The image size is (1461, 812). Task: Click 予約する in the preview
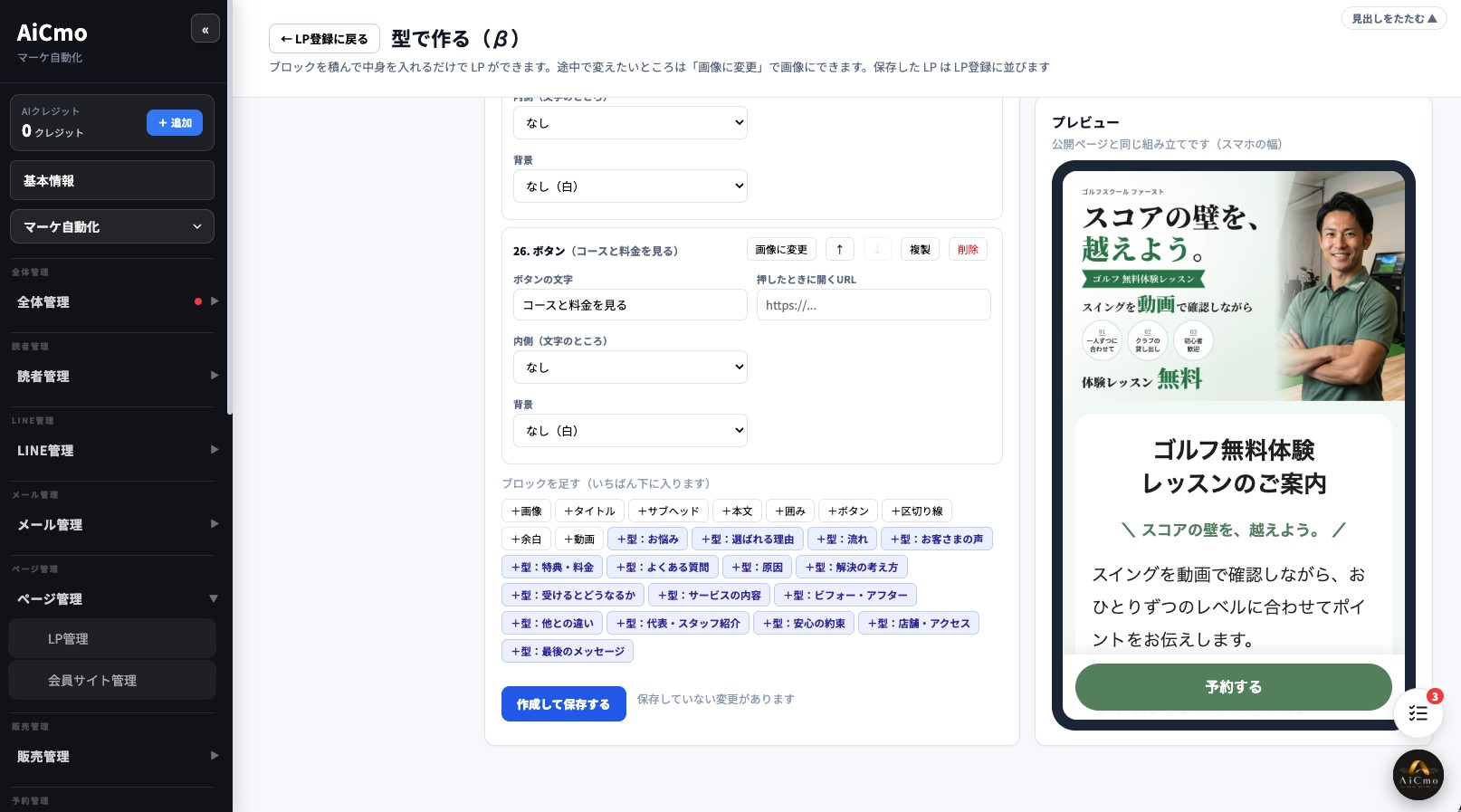click(x=1234, y=687)
